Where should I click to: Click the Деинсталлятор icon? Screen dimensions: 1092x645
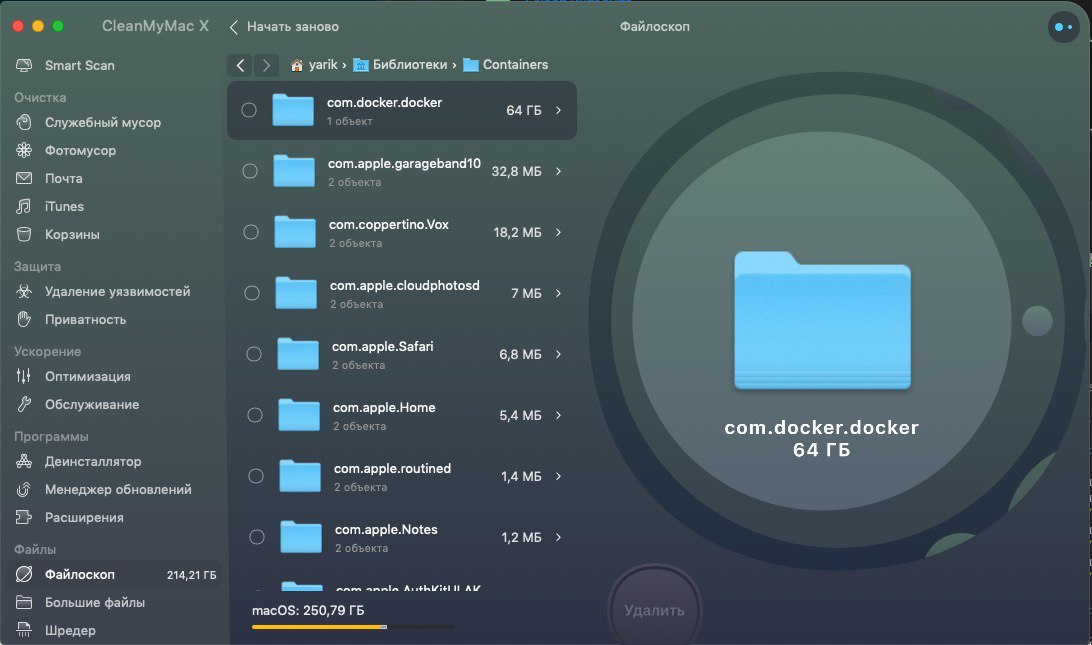coord(24,461)
